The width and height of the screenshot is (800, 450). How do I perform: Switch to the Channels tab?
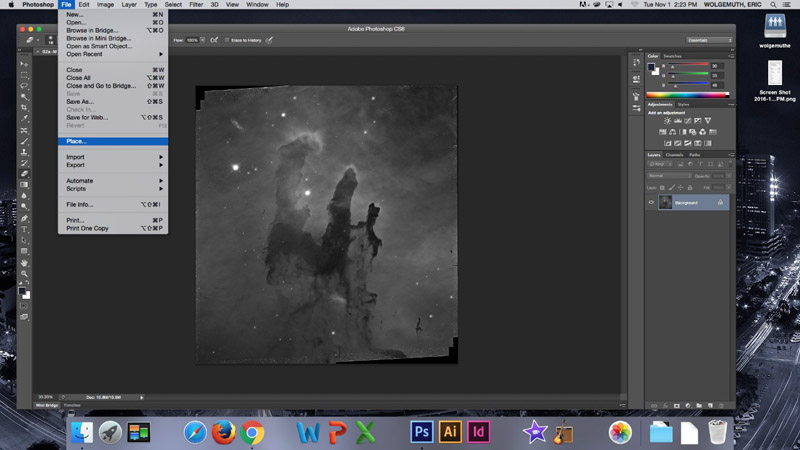(674, 155)
